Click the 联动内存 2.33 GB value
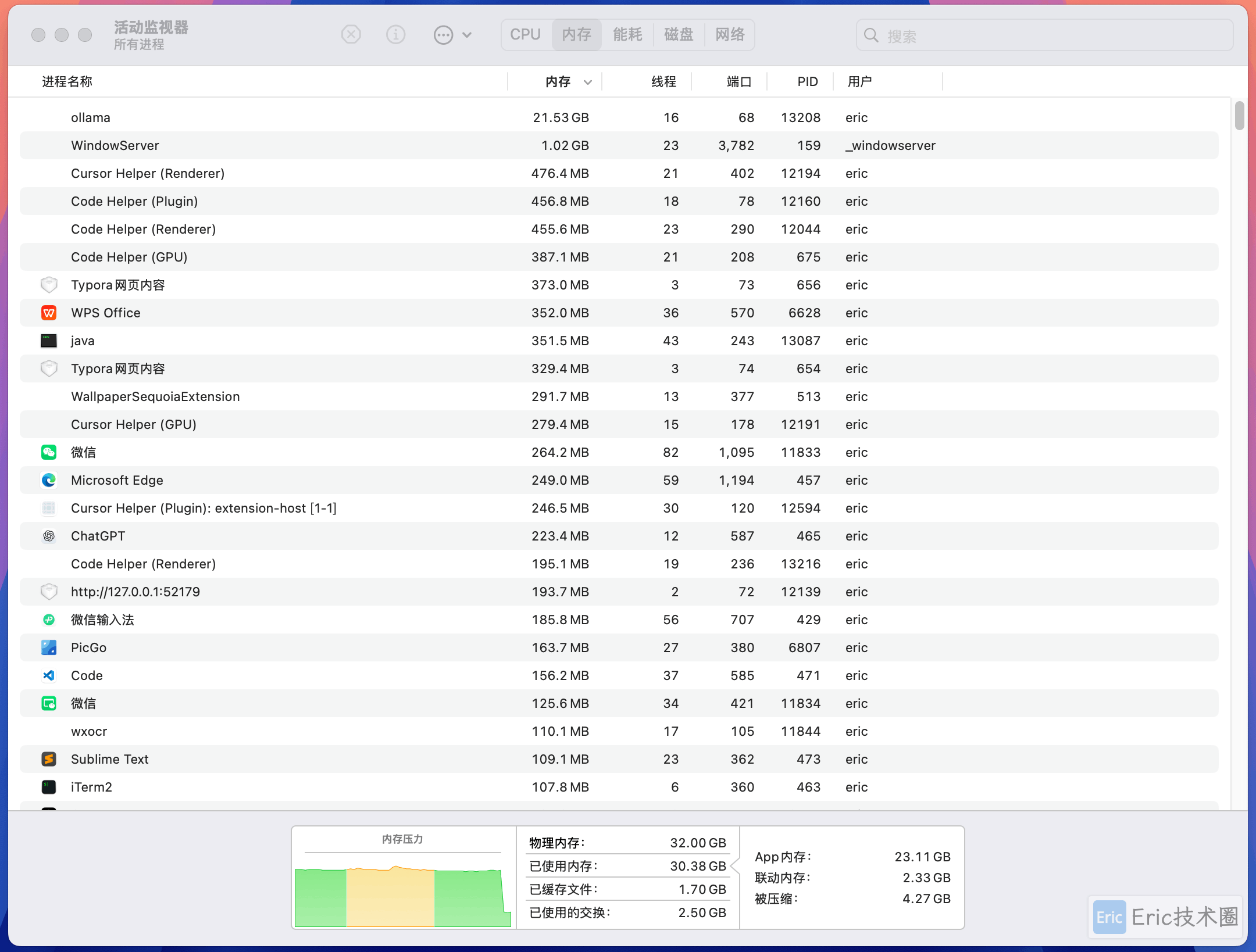This screenshot has width=1256, height=952. coord(926,878)
